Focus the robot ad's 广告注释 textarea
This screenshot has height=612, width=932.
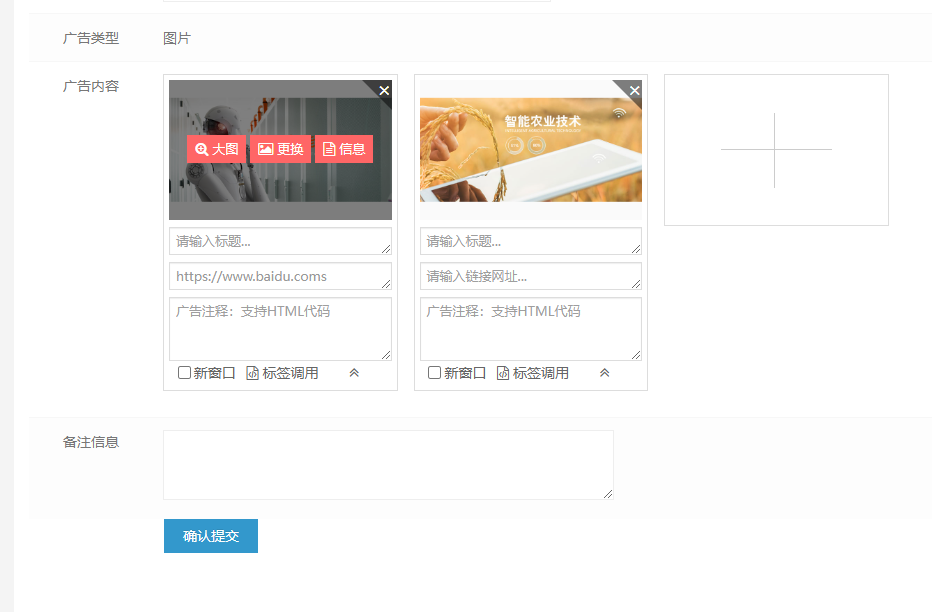pyautogui.click(x=281, y=329)
